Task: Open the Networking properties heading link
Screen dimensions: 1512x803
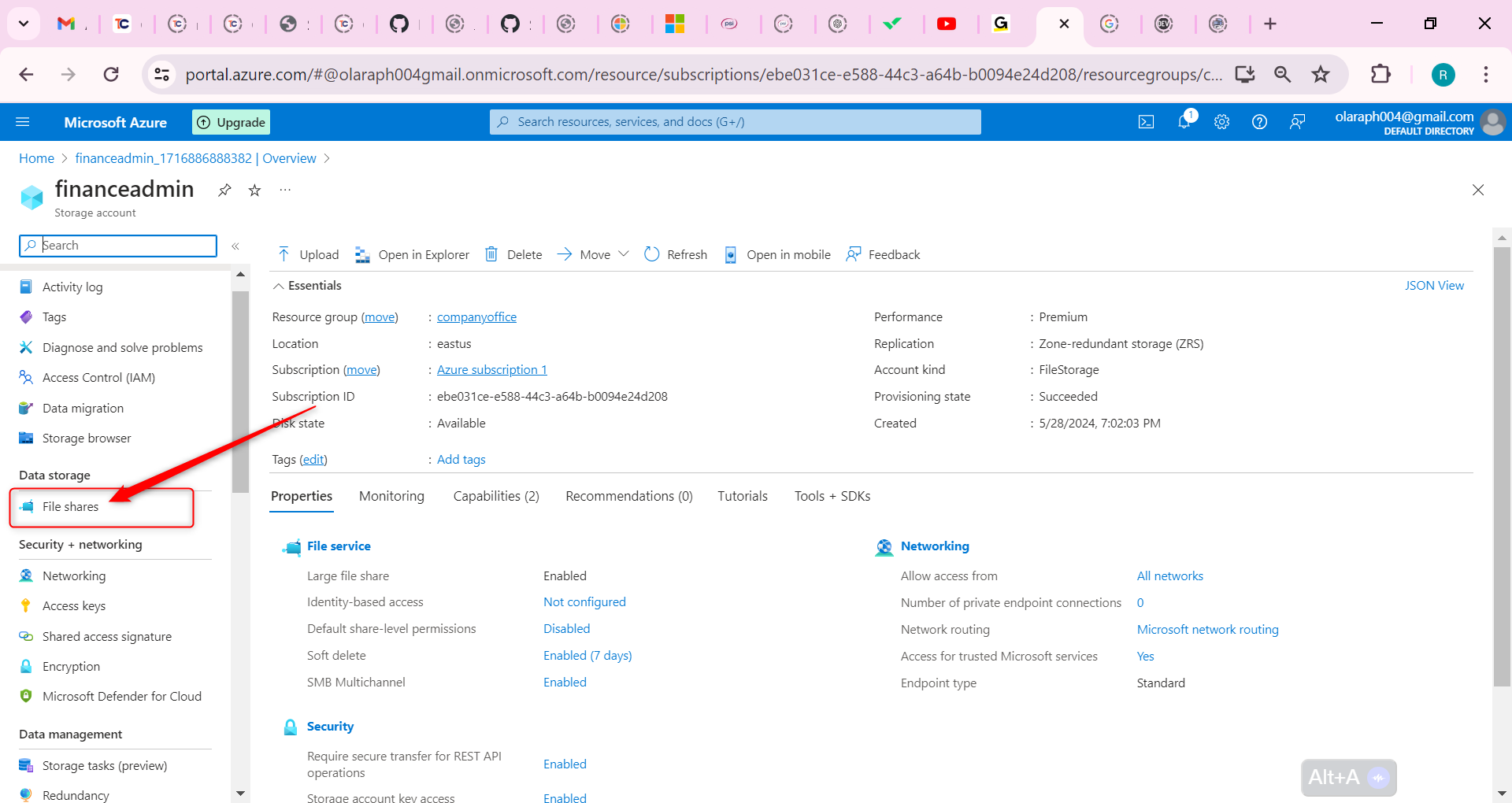Action: tap(935, 546)
